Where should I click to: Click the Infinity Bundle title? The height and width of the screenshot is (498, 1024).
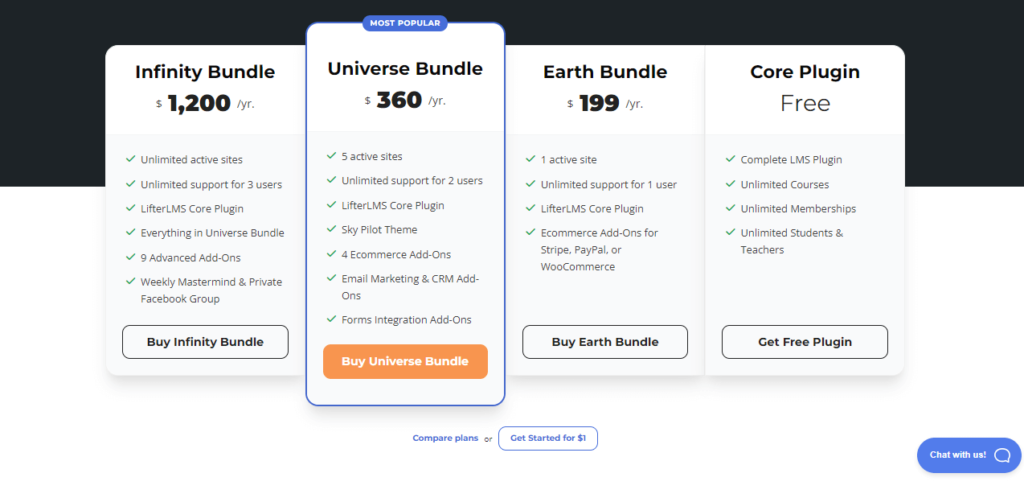point(205,72)
